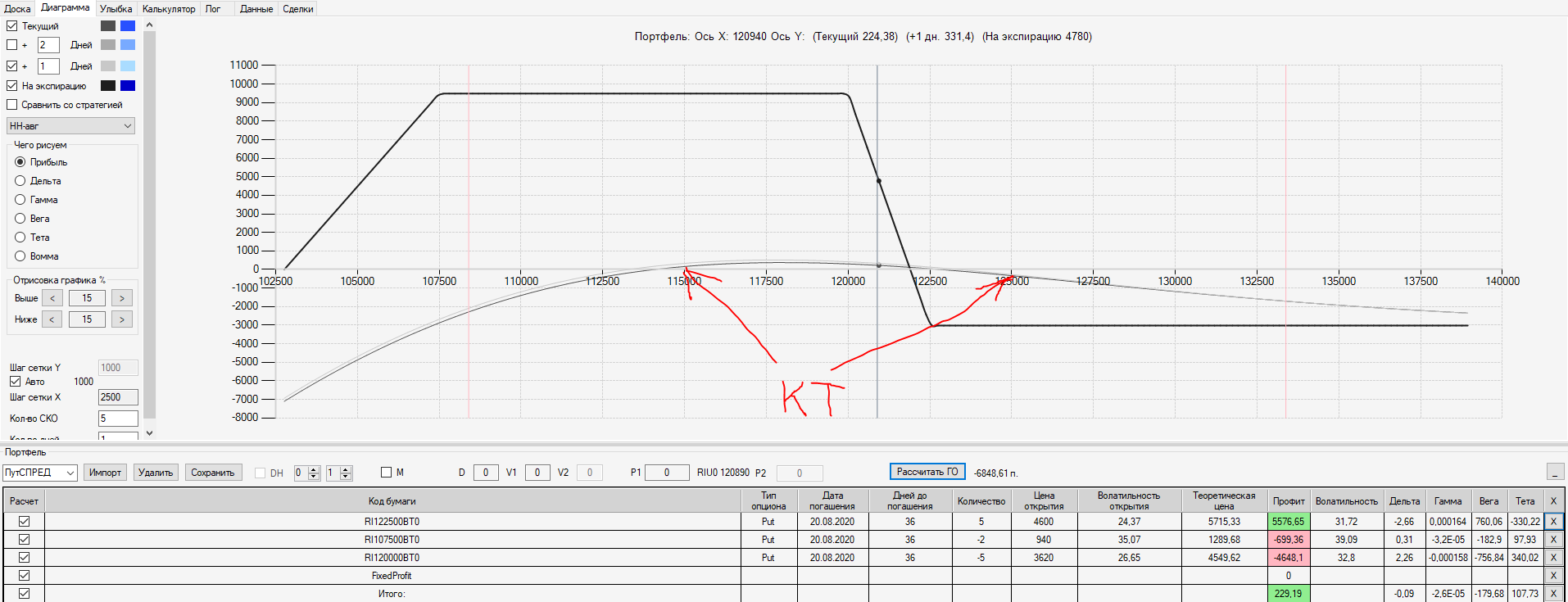Enable the +2 Дней curve checkbox
This screenshot has width=1568, height=602.
click(12, 45)
